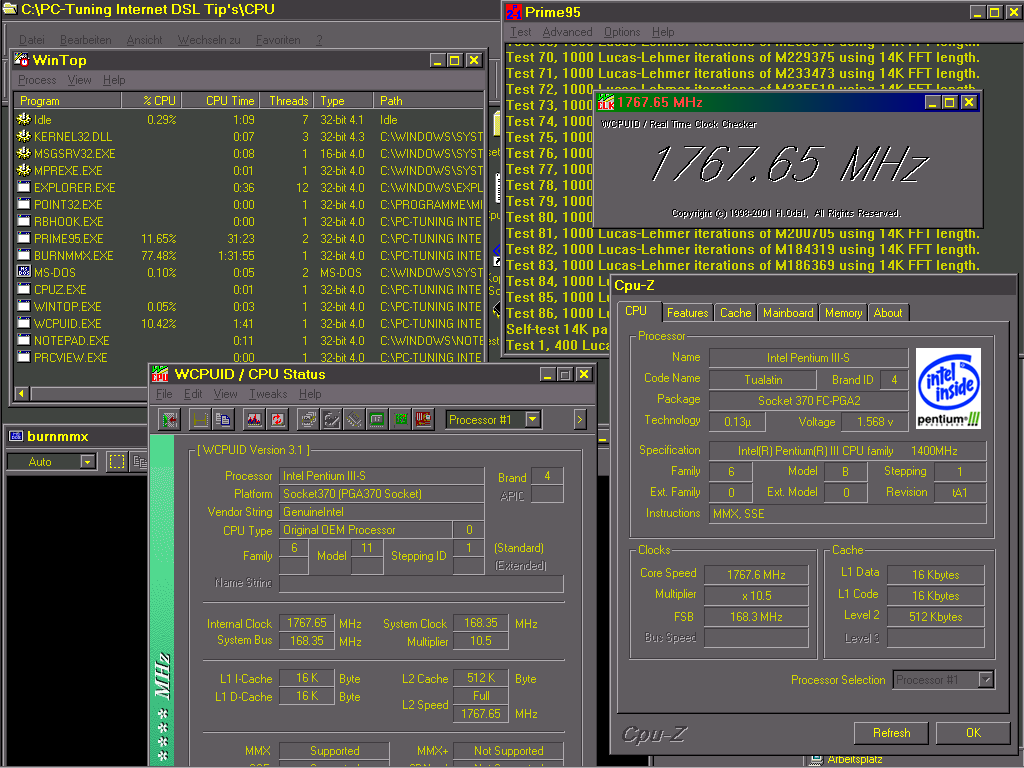
Task: Select the CPU tab in Cpu-Z
Action: click(636, 311)
